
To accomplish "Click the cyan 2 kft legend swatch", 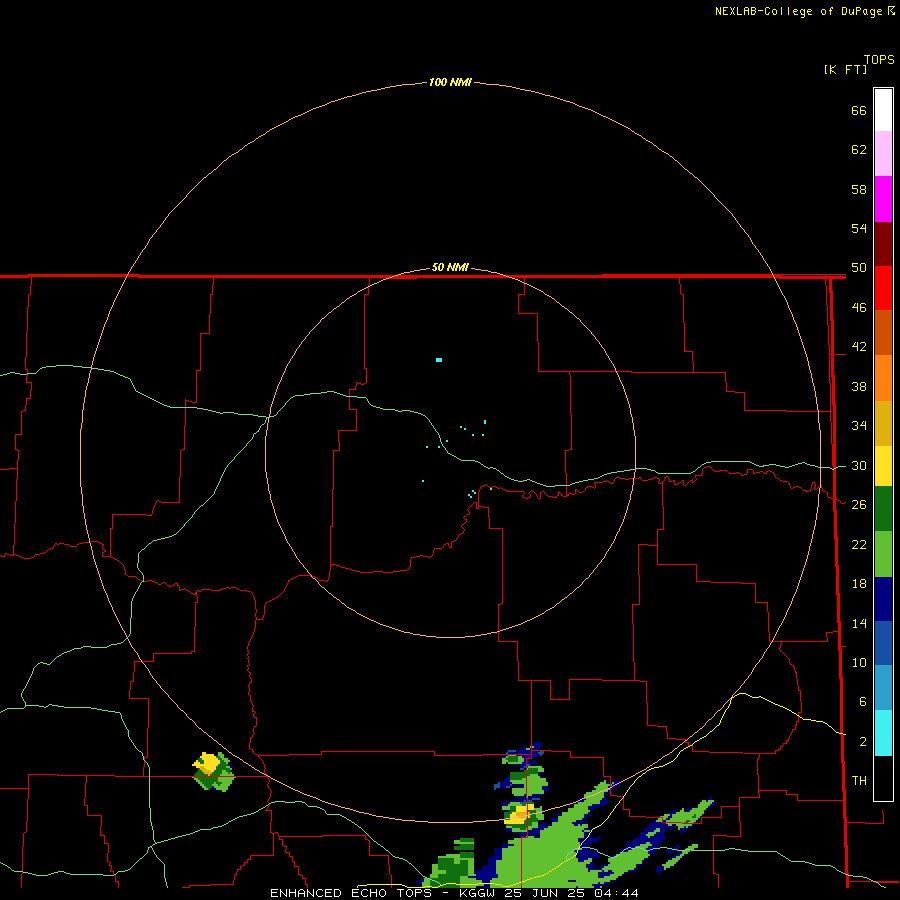I will click(883, 733).
